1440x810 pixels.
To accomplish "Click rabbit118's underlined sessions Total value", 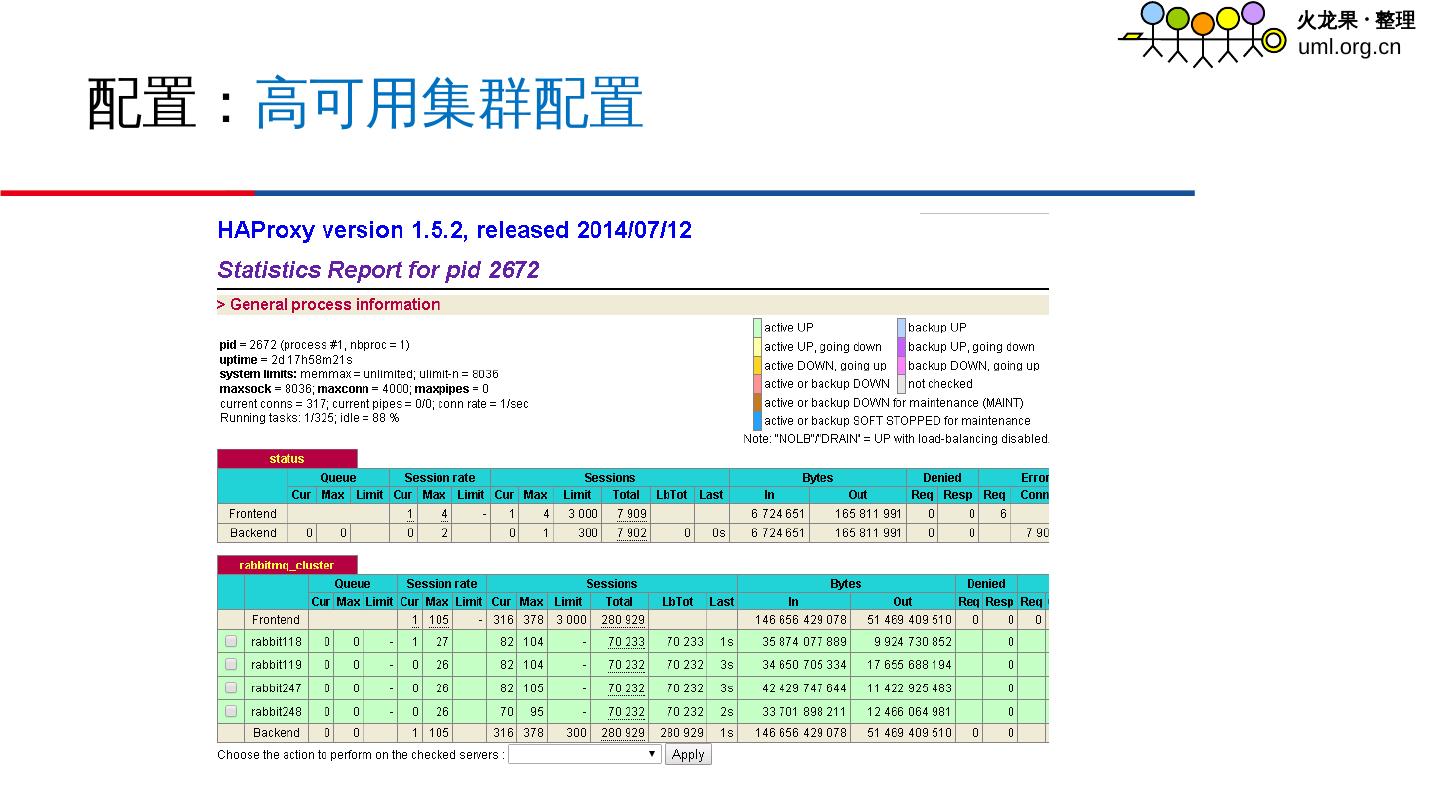I will pyautogui.click(x=626, y=642).
